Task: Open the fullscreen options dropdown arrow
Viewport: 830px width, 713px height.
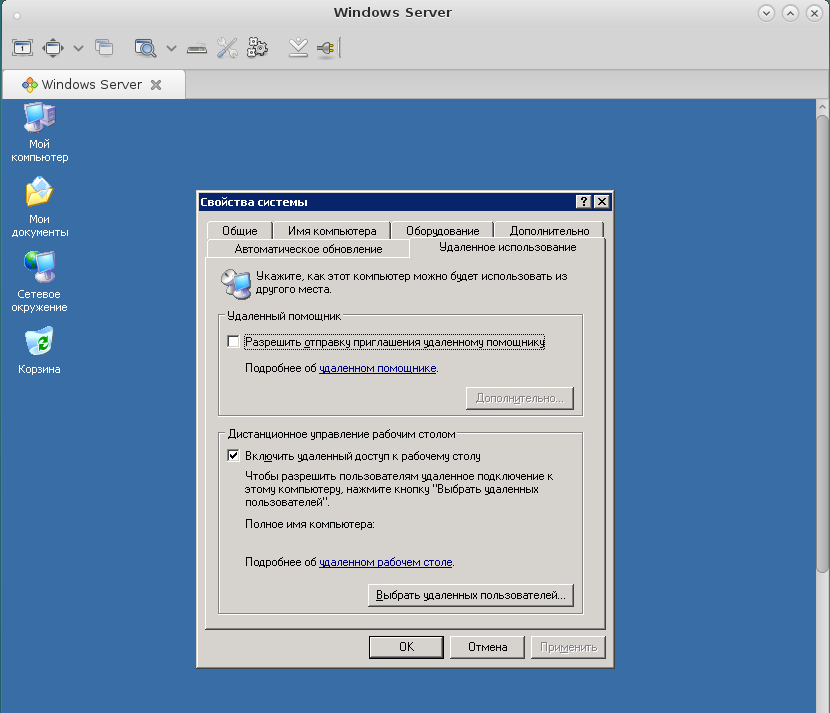Action: (x=78, y=49)
